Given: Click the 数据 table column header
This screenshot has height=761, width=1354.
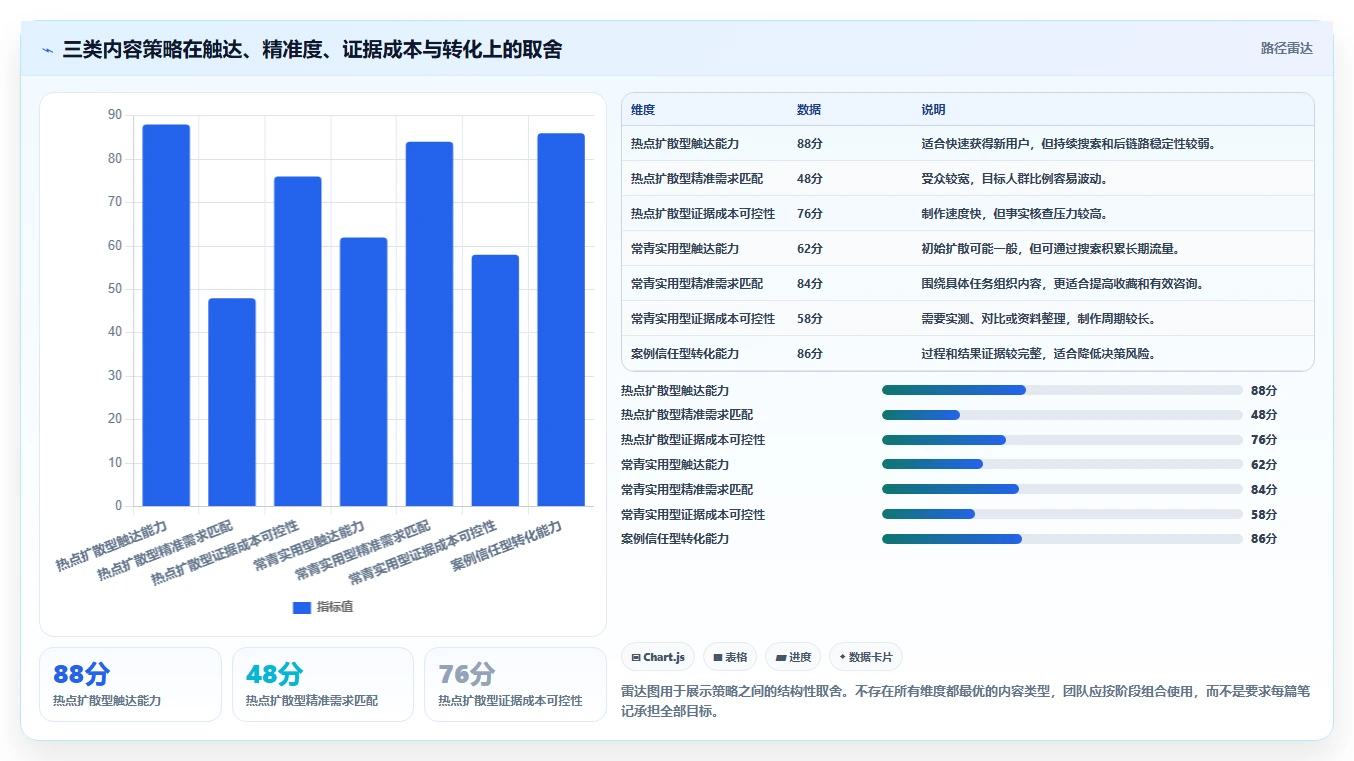Looking at the screenshot, I should pos(809,110).
